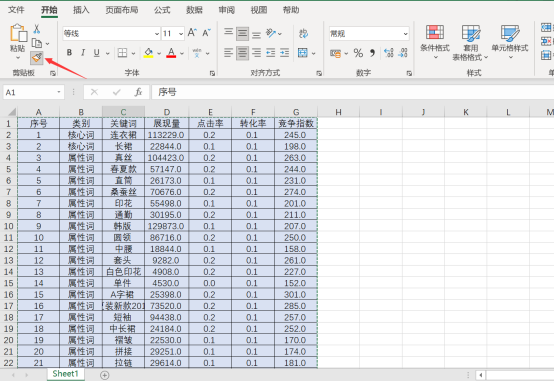
Task: Apply comma style
Action: 372,53
